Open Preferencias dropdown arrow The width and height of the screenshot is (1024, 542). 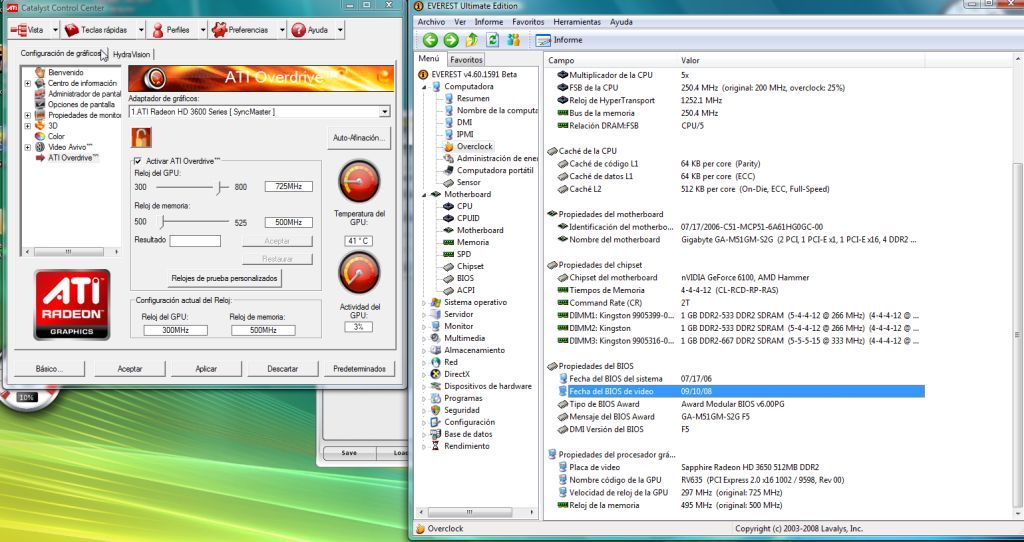point(282,30)
